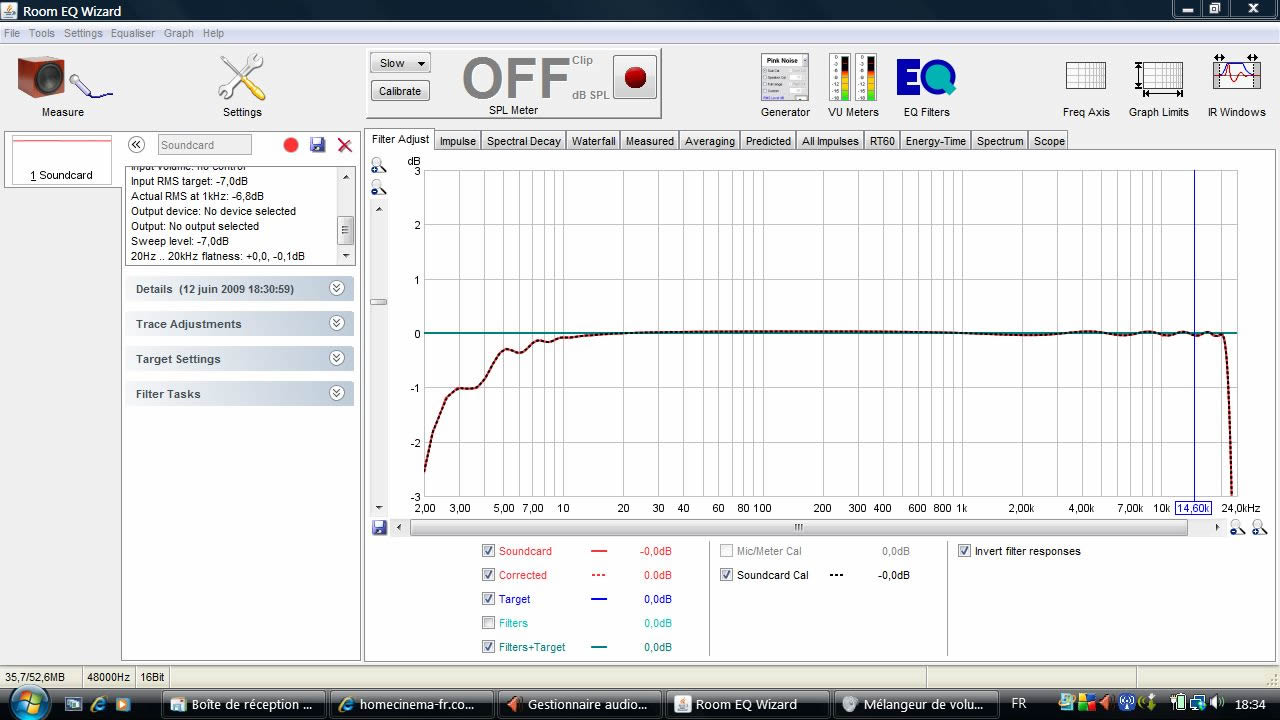The height and width of the screenshot is (720, 1280).
Task: Open the Slow SPL weighting dropdown
Action: click(401, 63)
